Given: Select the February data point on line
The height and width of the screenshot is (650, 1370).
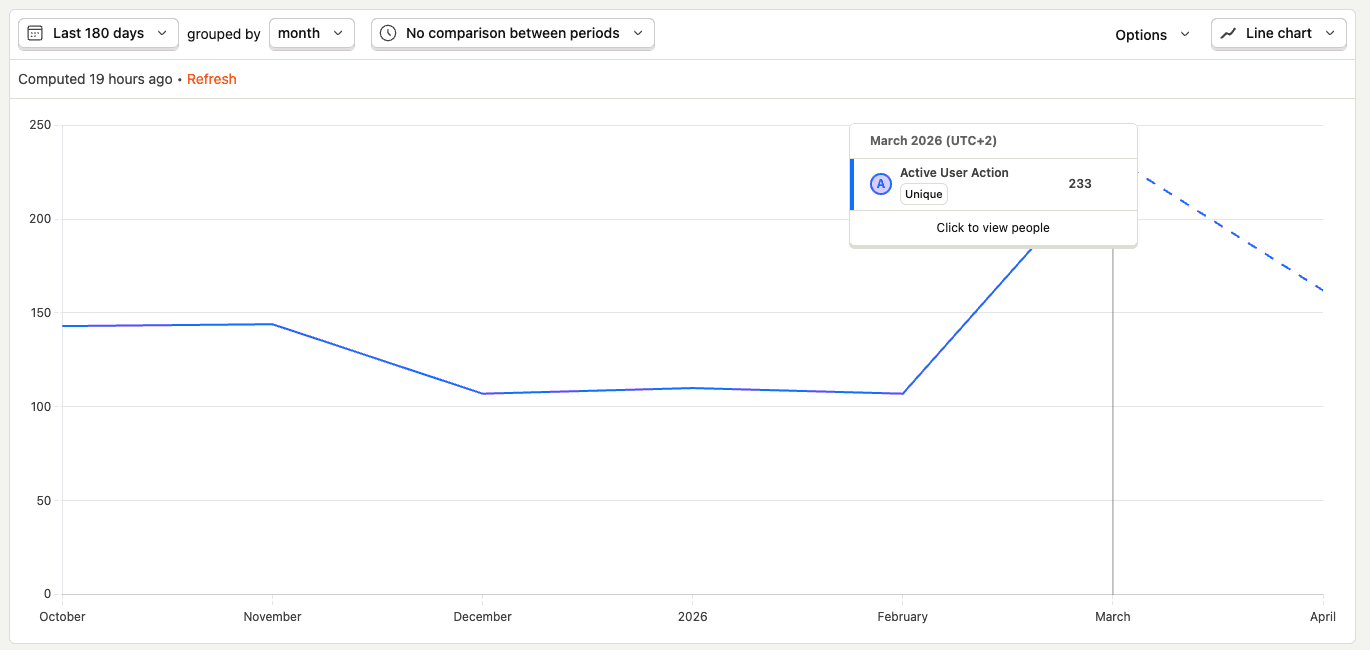Looking at the screenshot, I should [903, 393].
